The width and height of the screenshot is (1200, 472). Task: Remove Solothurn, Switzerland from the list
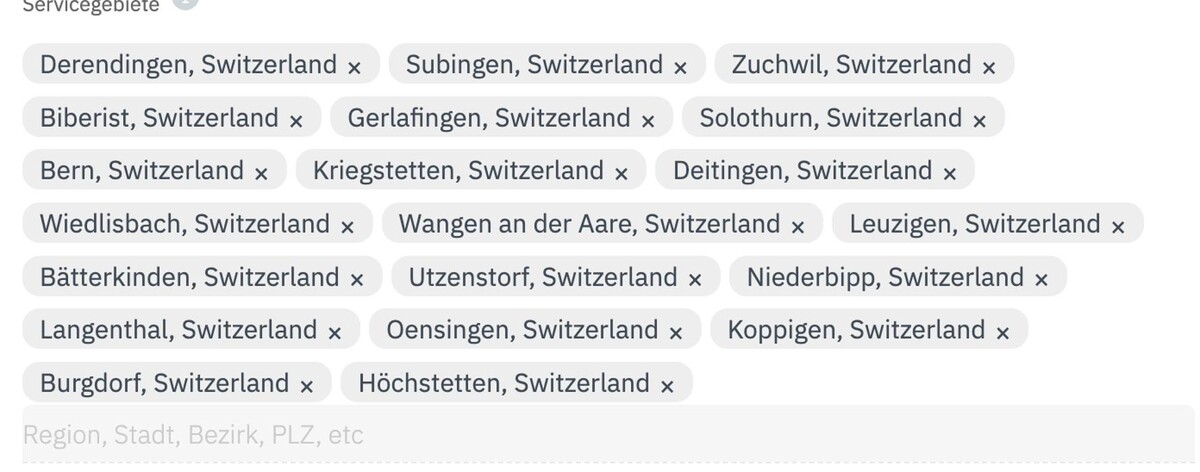tap(980, 120)
